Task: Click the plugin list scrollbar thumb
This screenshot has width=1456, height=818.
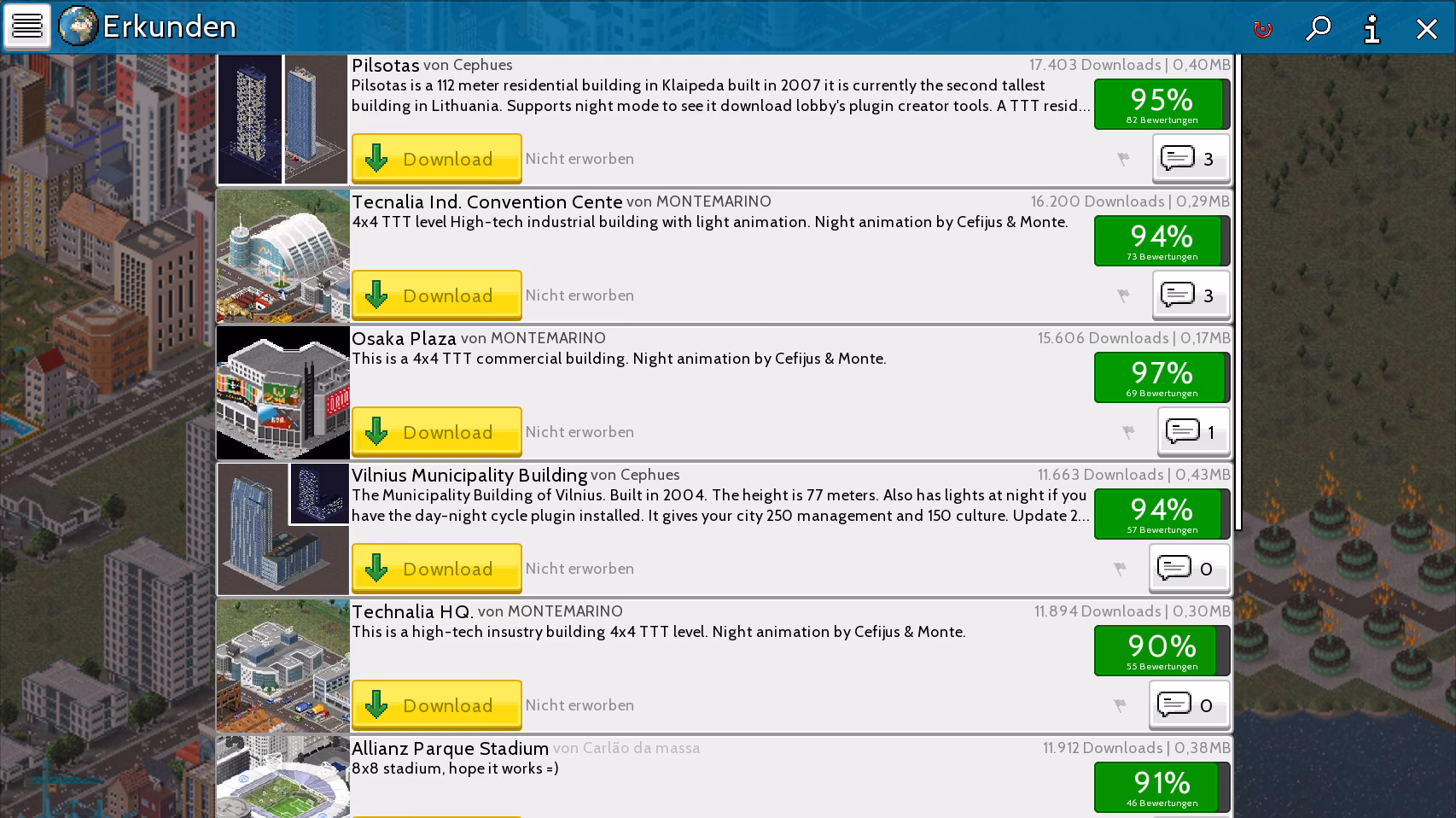Action: pos(1238,292)
